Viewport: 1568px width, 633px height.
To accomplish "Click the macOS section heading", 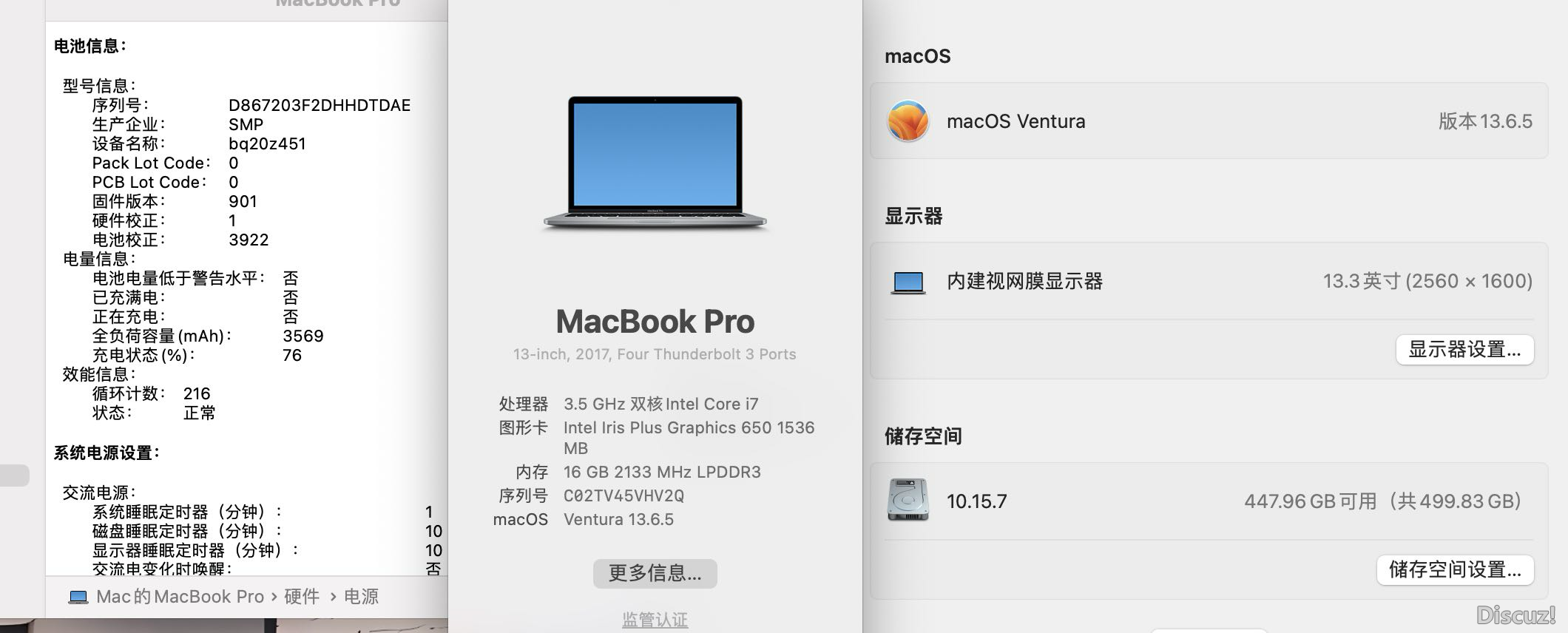I will click(x=918, y=56).
